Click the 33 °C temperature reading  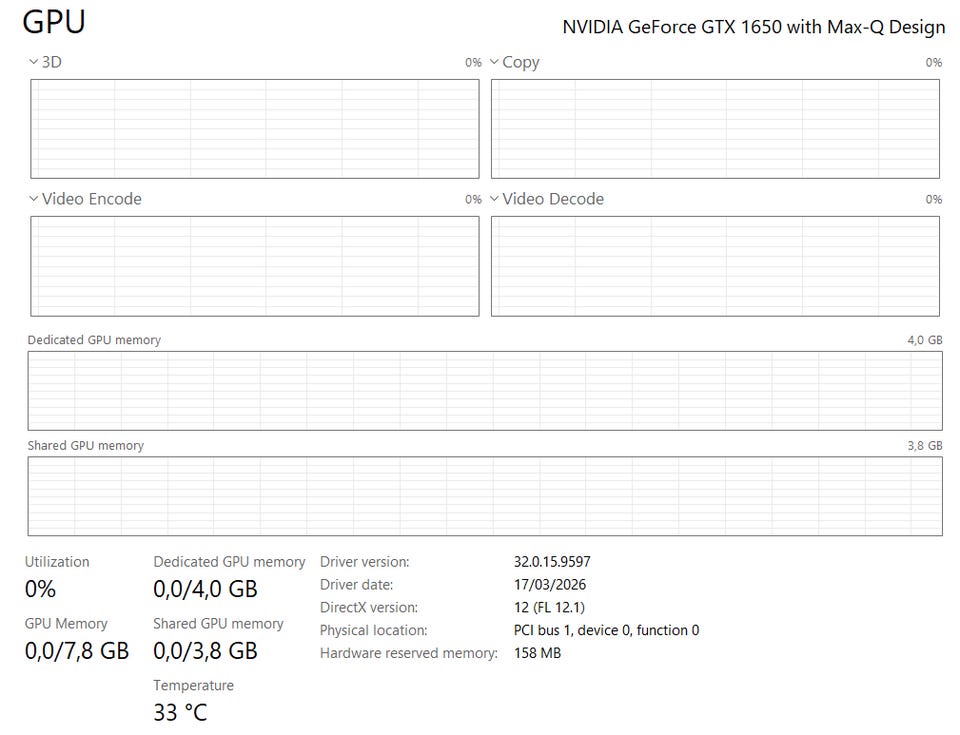180,712
